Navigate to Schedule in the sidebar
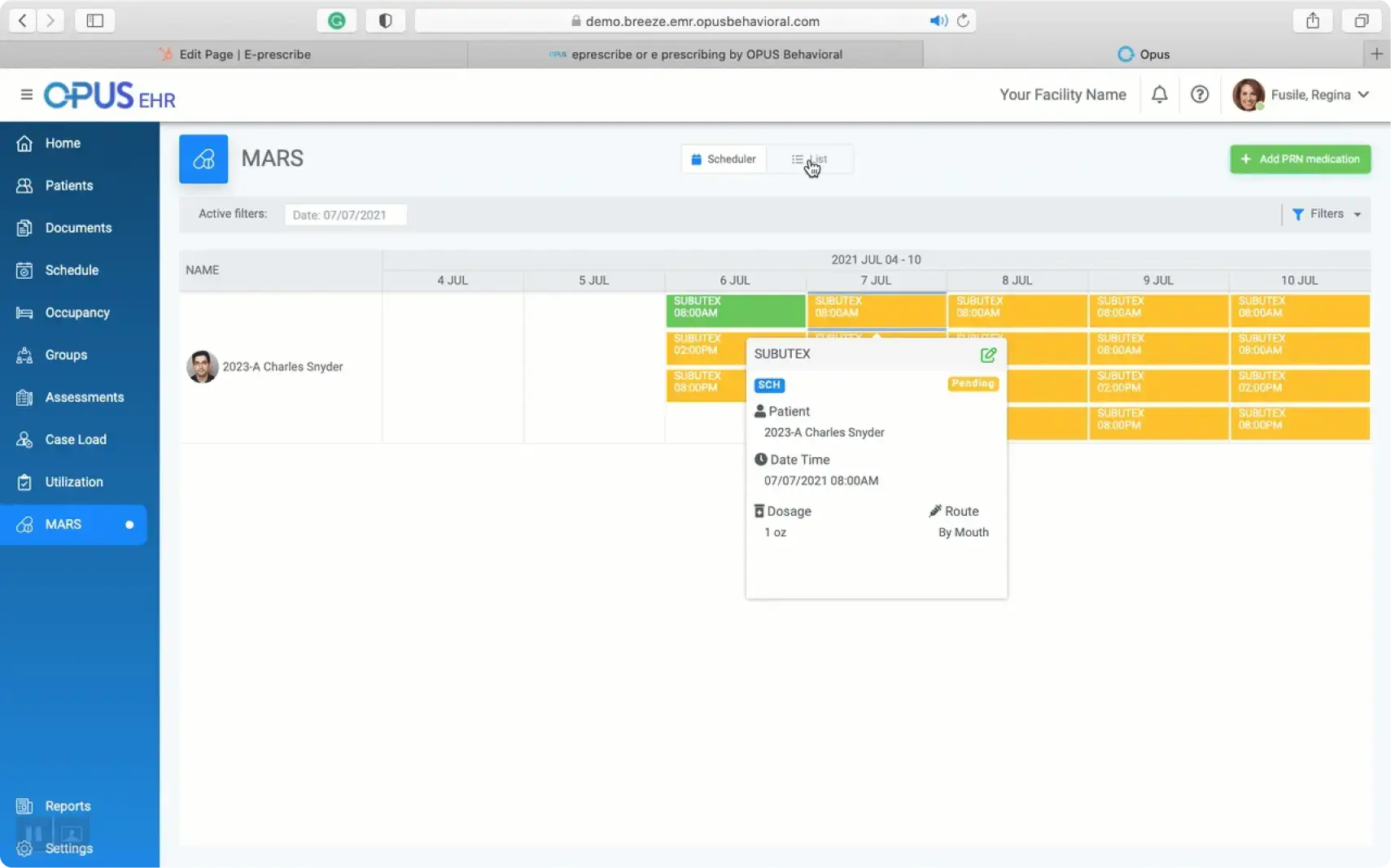 tap(72, 270)
